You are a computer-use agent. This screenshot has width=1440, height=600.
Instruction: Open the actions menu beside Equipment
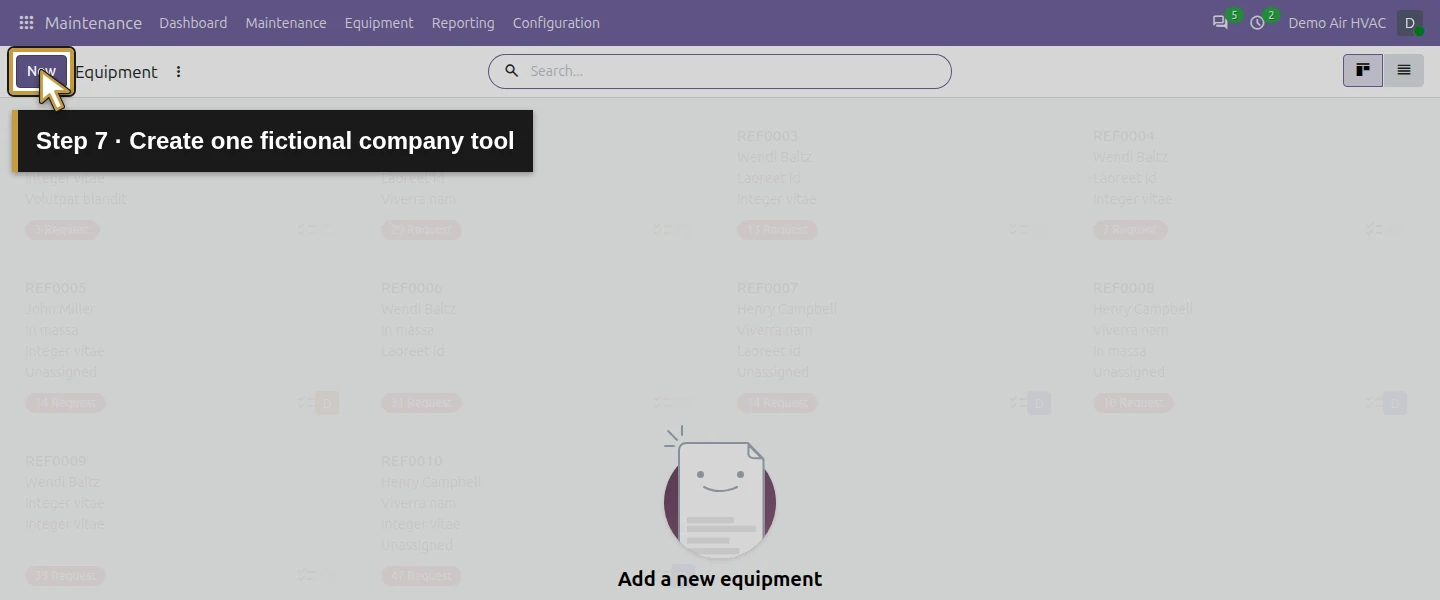(179, 72)
